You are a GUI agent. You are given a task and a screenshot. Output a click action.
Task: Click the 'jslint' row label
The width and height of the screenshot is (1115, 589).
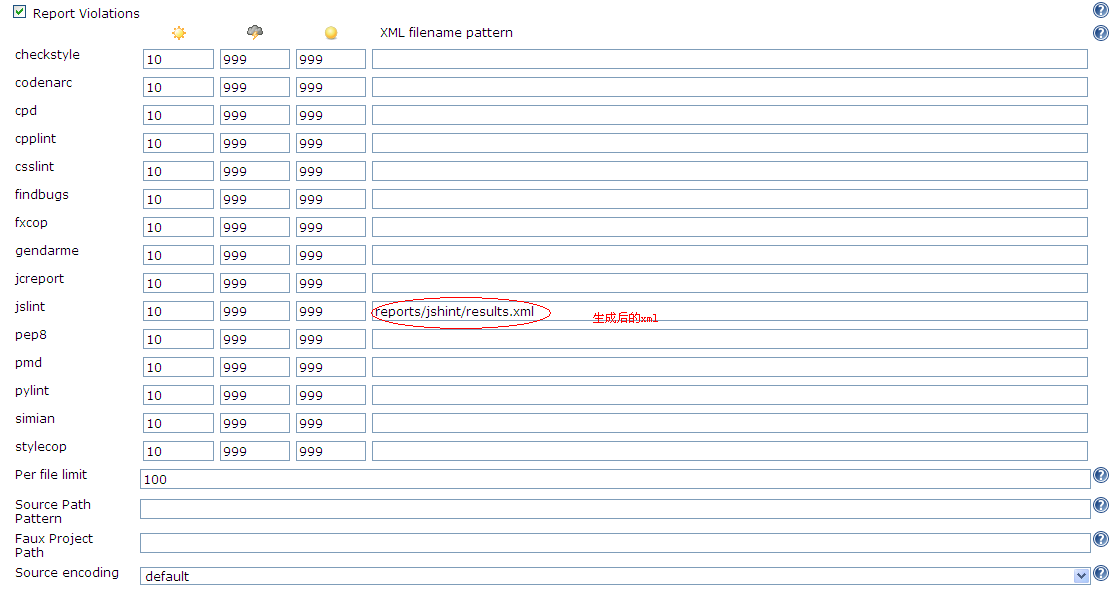coord(30,307)
